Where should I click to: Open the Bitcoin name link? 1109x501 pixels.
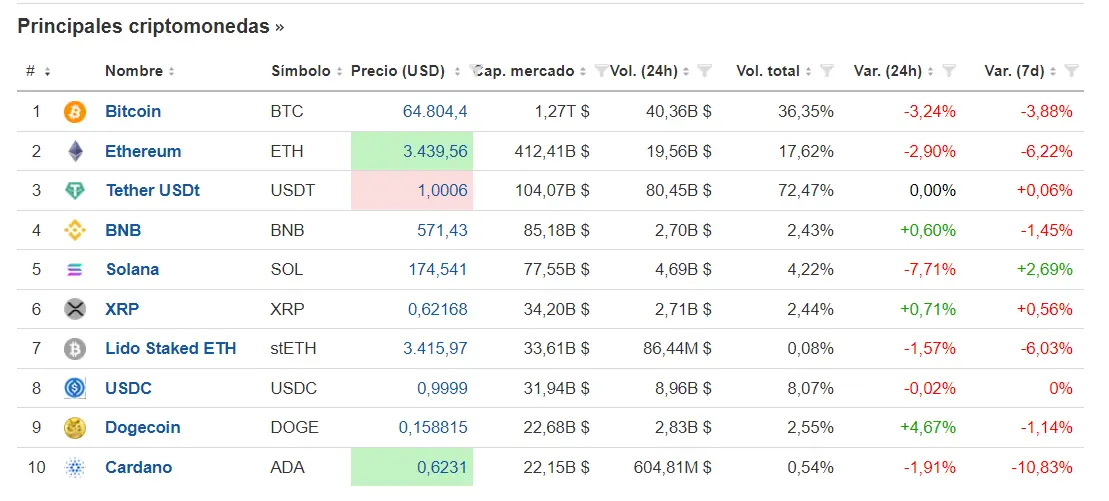tap(133, 111)
